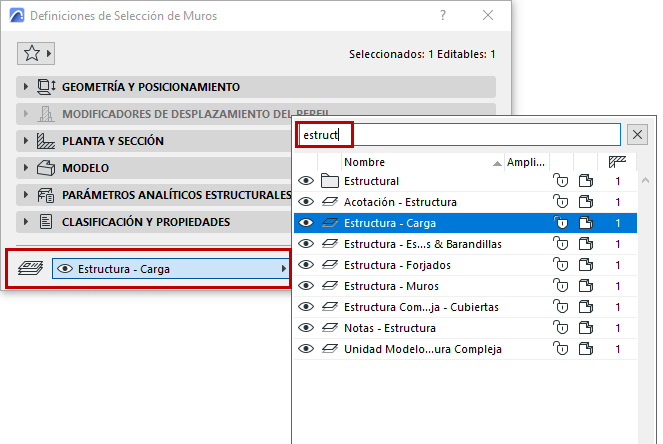Clear the layer search with X button
The width and height of the screenshot is (663, 444).
pyautogui.click(x=637, y=134)
